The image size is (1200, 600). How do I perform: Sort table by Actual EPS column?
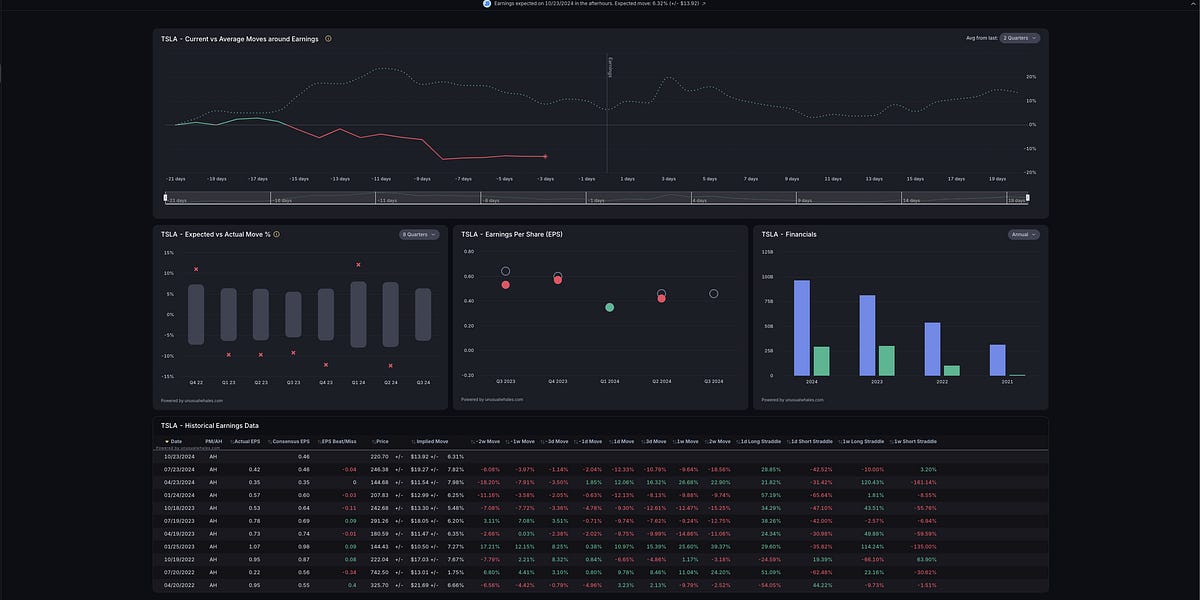coord(245,441)
